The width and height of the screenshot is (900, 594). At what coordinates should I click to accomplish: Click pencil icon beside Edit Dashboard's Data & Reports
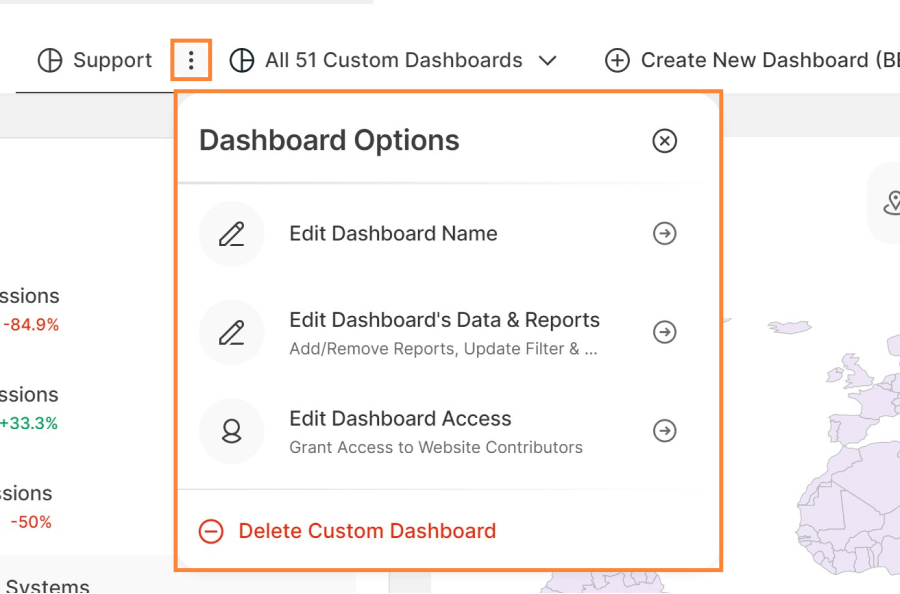pyautogui.click(x=232, y=332)
